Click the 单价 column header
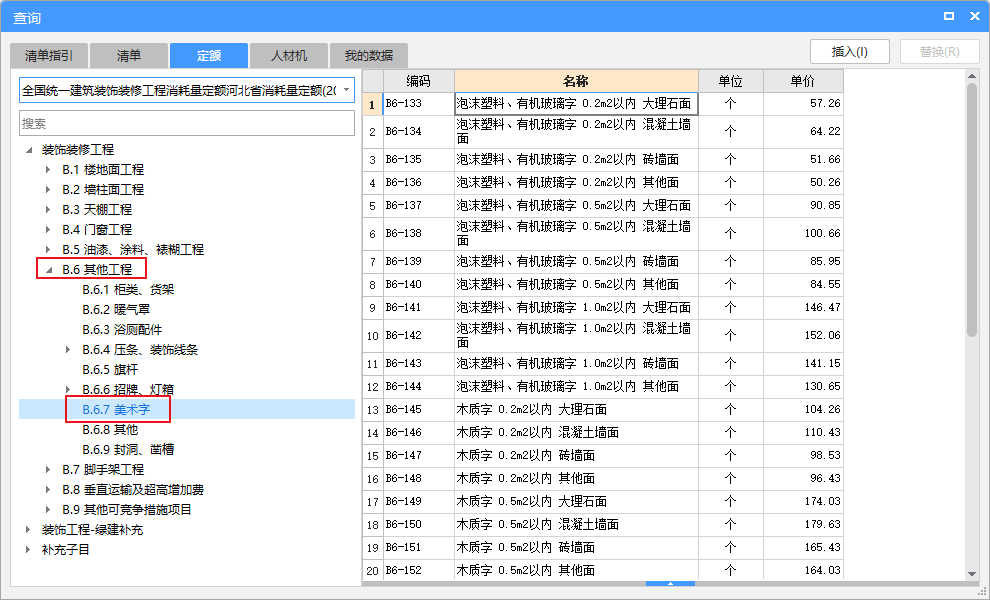This screenshot has width=990, height=600. pyautogui.click(x=803, y=81)
